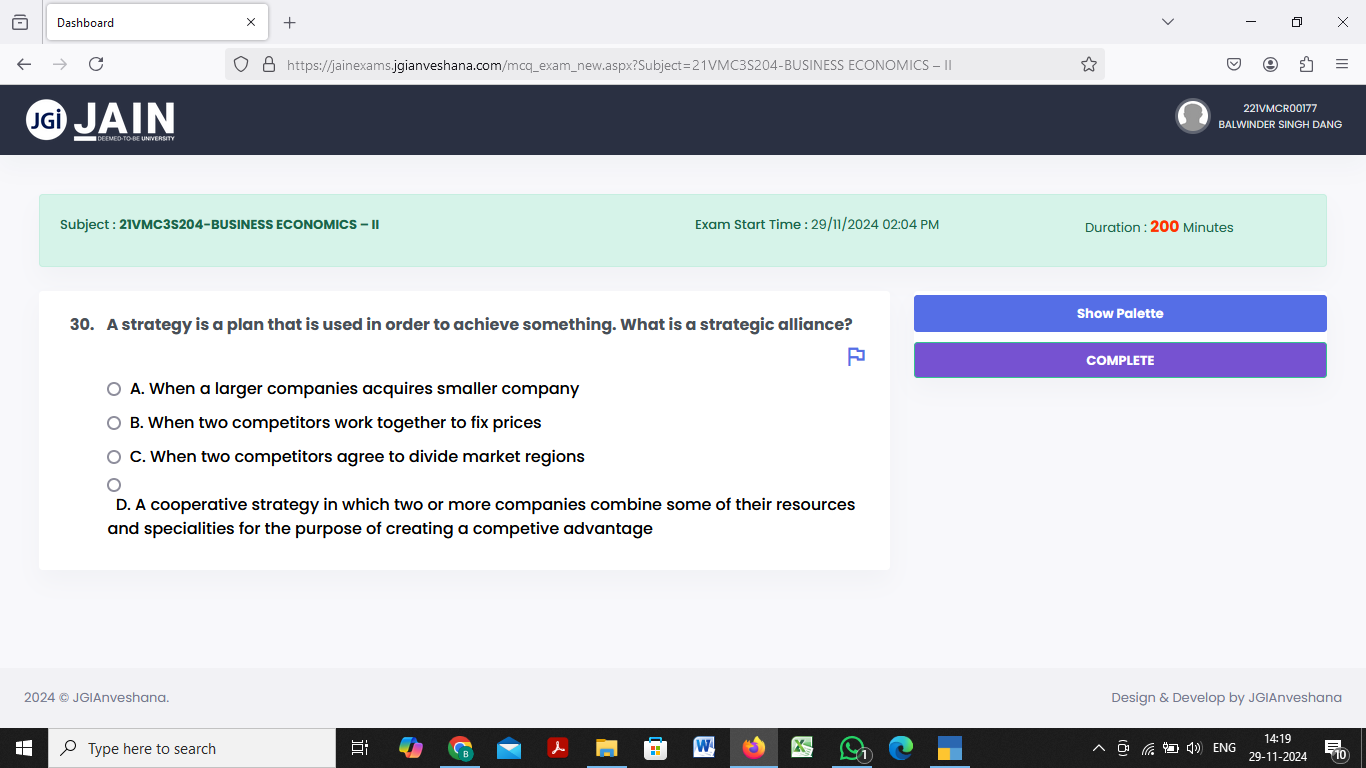Click the Type here to search box

pos(190,747)
